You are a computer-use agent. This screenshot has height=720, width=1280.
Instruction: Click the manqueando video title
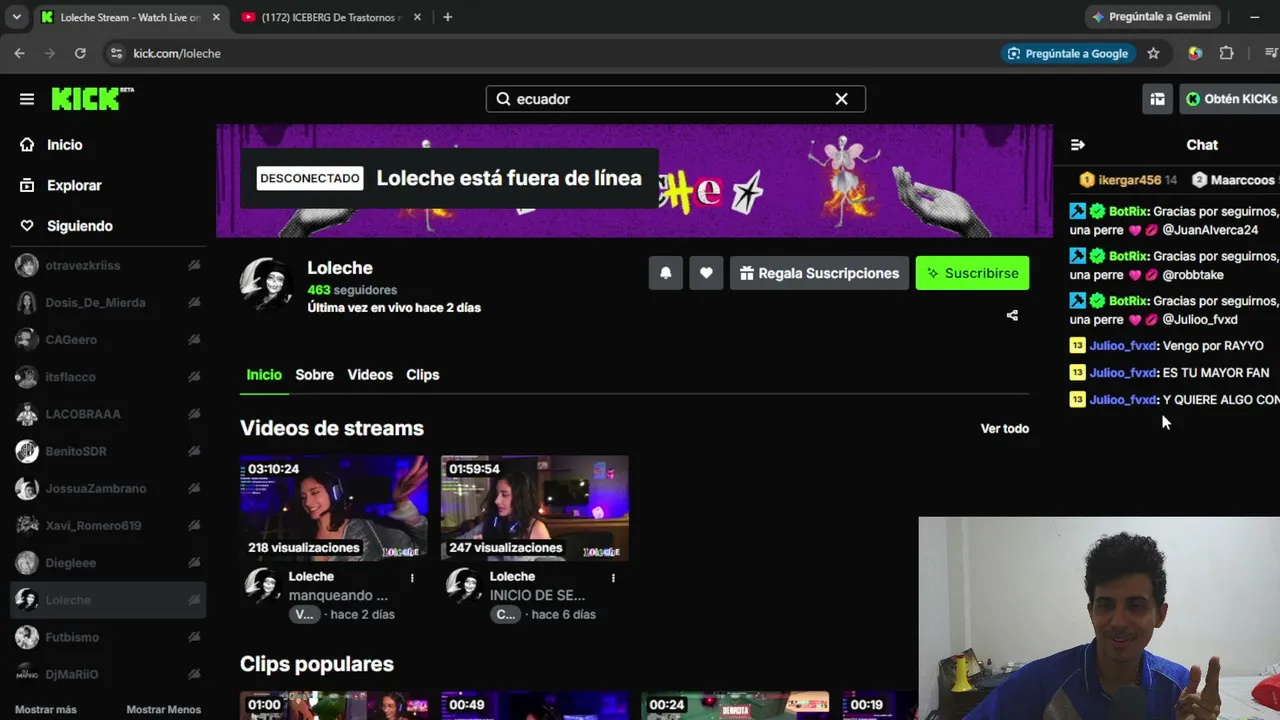[x=338, y=596]
